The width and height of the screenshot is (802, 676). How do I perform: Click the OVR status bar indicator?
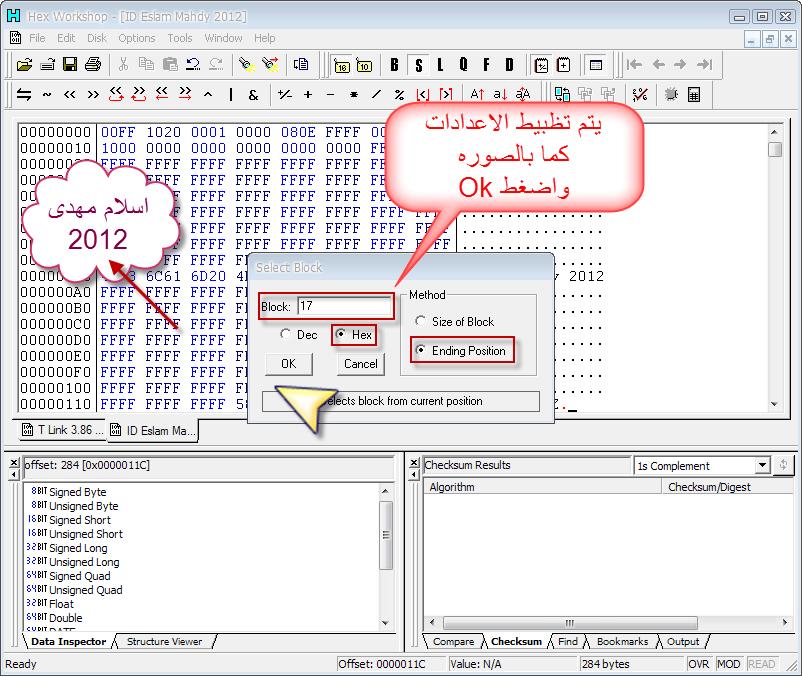pos(698,664)
